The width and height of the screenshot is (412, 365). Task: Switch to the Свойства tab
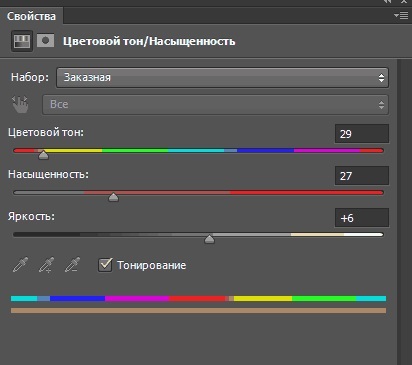pyautogui.click(x=31, y=16)
